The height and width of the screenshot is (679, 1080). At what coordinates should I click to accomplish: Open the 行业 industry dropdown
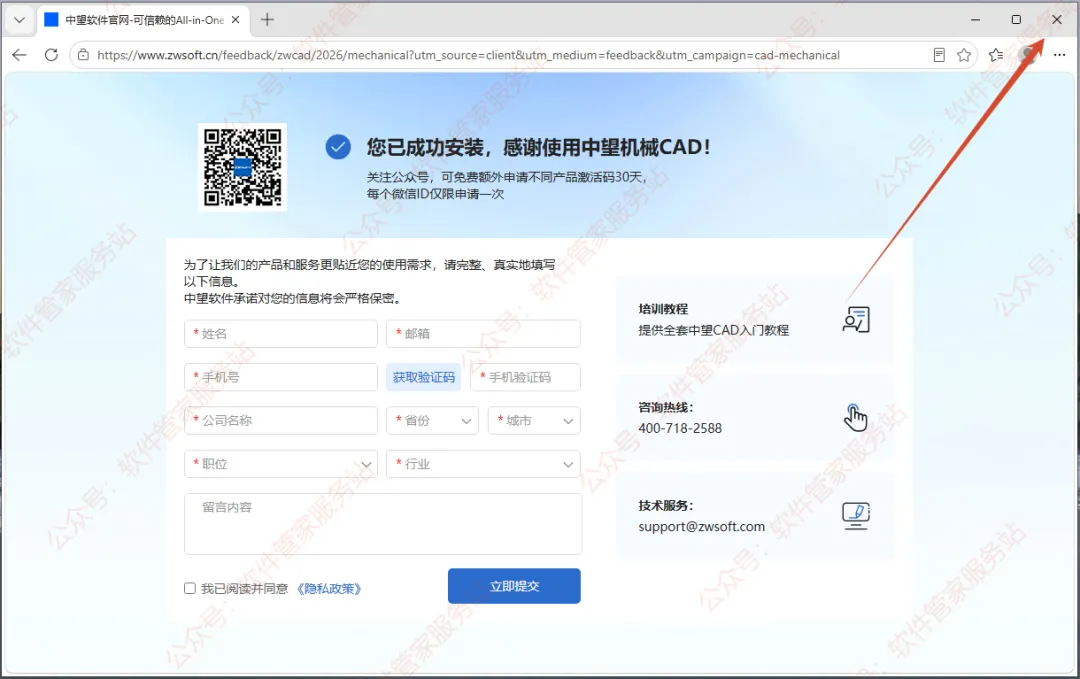point(484,464)
